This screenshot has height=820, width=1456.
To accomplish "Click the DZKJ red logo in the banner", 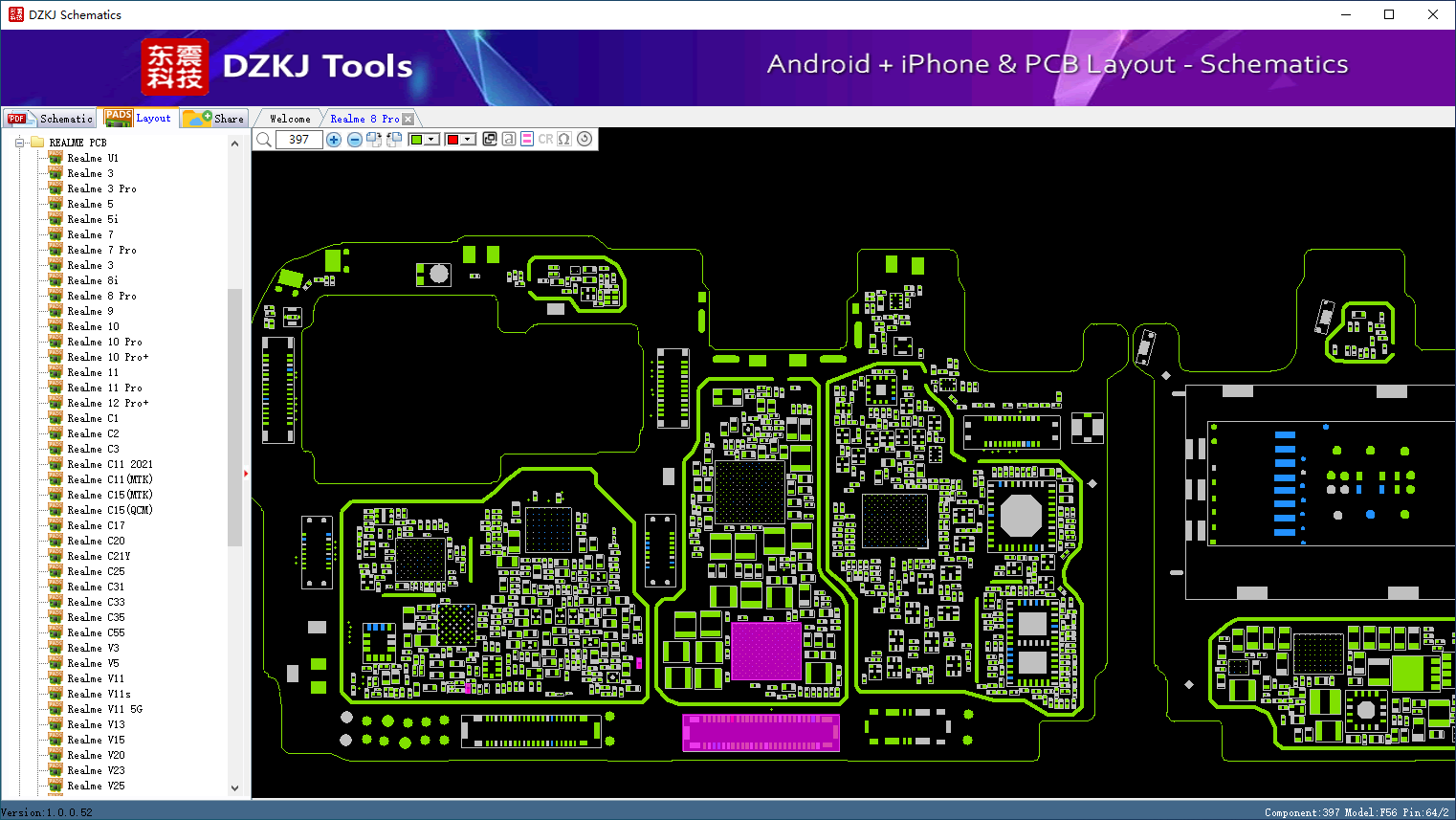I will pos(175,67).
